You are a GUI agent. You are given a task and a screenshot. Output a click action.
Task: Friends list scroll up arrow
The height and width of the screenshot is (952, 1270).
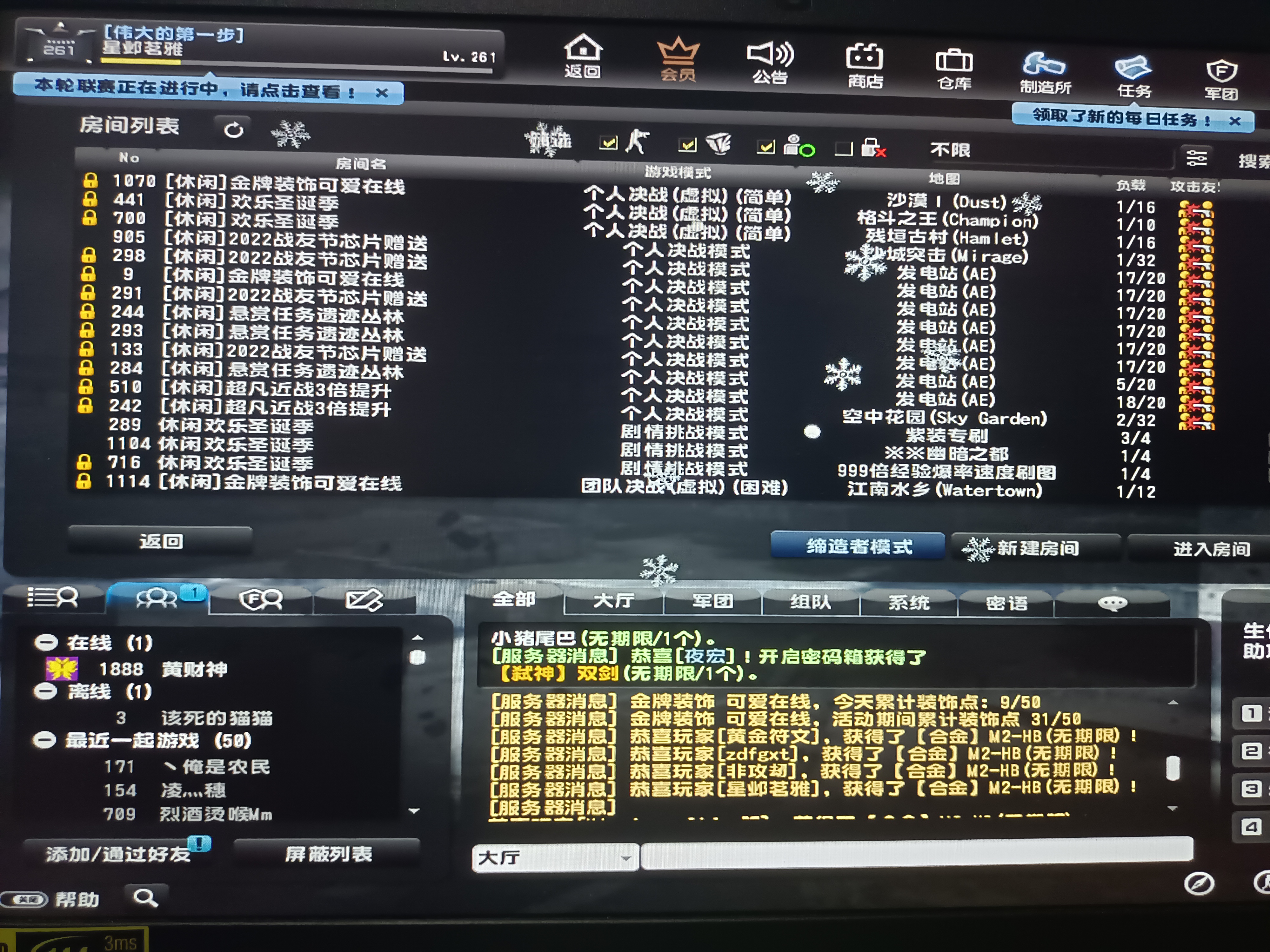(x=418, y=638)
